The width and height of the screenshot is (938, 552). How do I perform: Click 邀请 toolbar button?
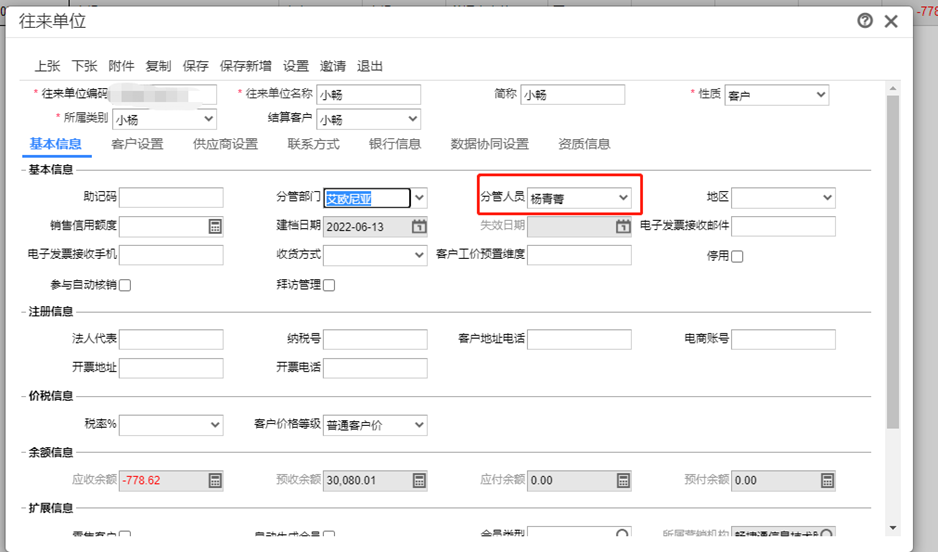pos(333,66)
